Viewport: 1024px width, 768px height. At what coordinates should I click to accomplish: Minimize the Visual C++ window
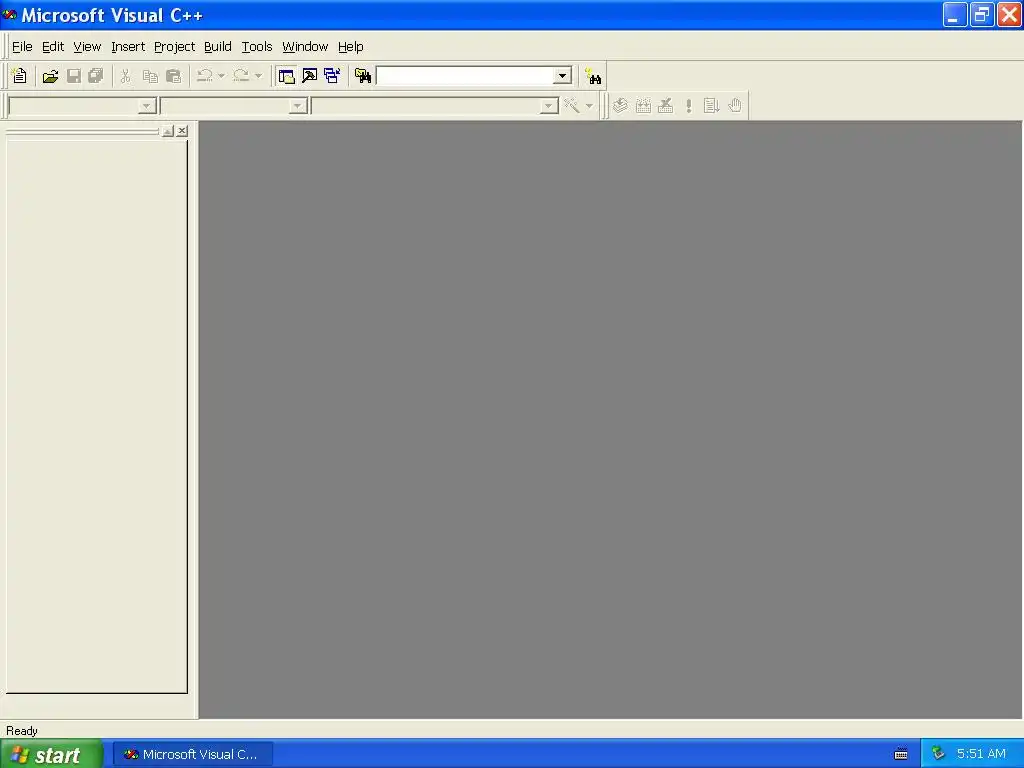[954, 15]
